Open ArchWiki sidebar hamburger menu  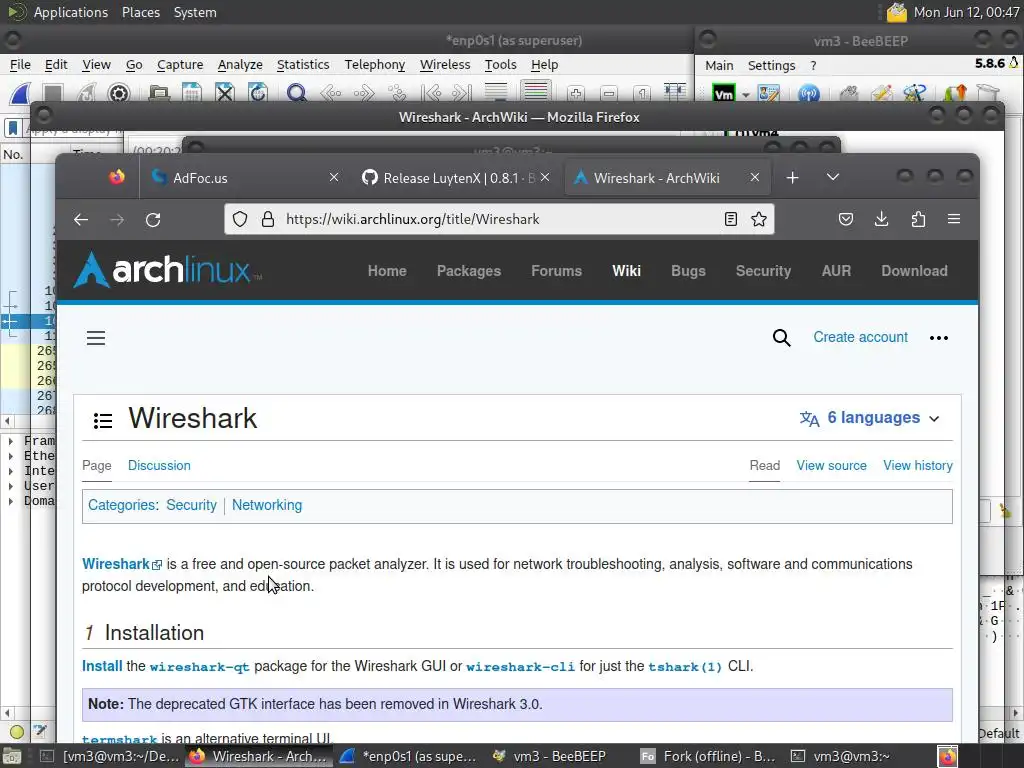(x=96, y=338)
